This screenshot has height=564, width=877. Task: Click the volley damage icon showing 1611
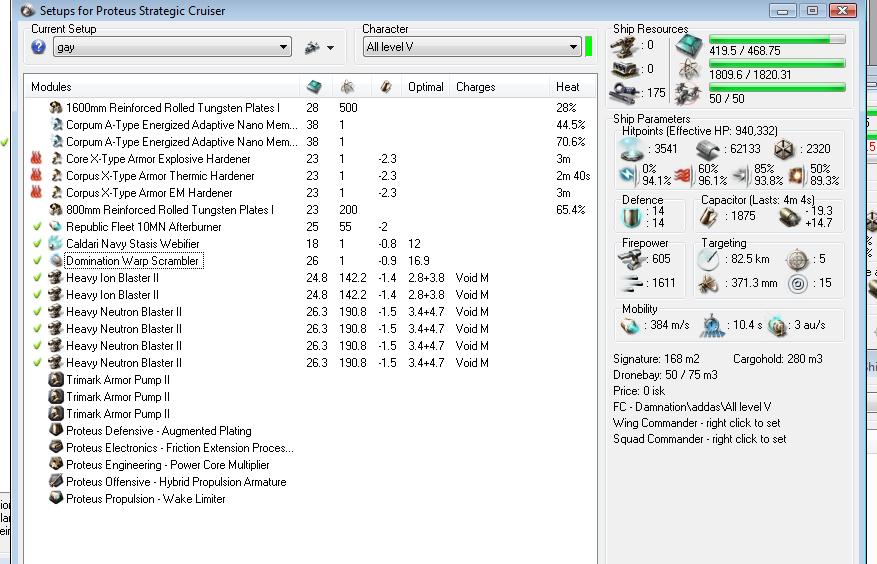pyautogui.click(x=632, y=284)
